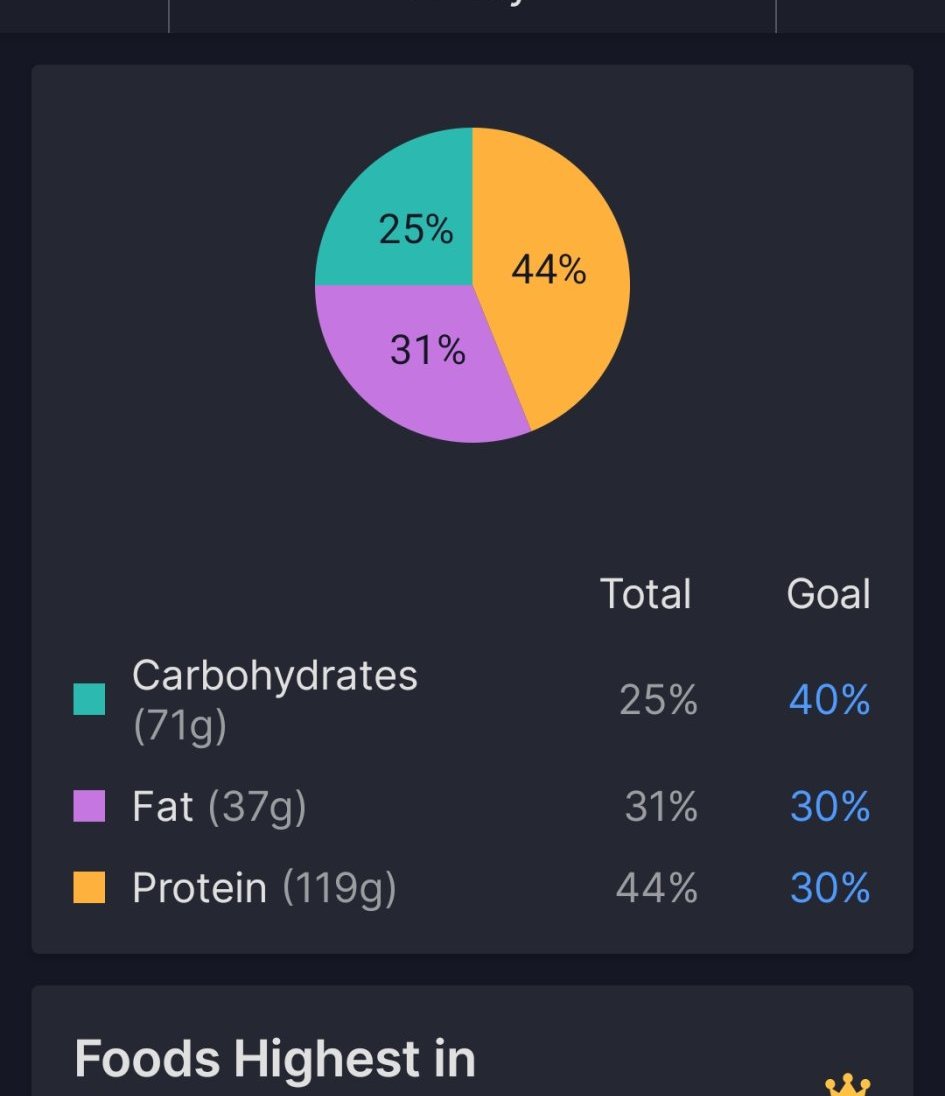Click the Protein 44% total value

tap(656, 888)
